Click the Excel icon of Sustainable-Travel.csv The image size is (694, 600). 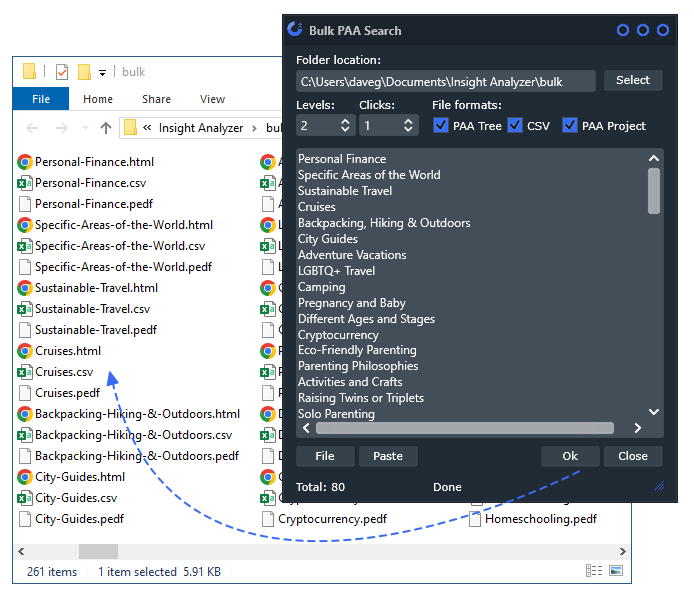25,309
